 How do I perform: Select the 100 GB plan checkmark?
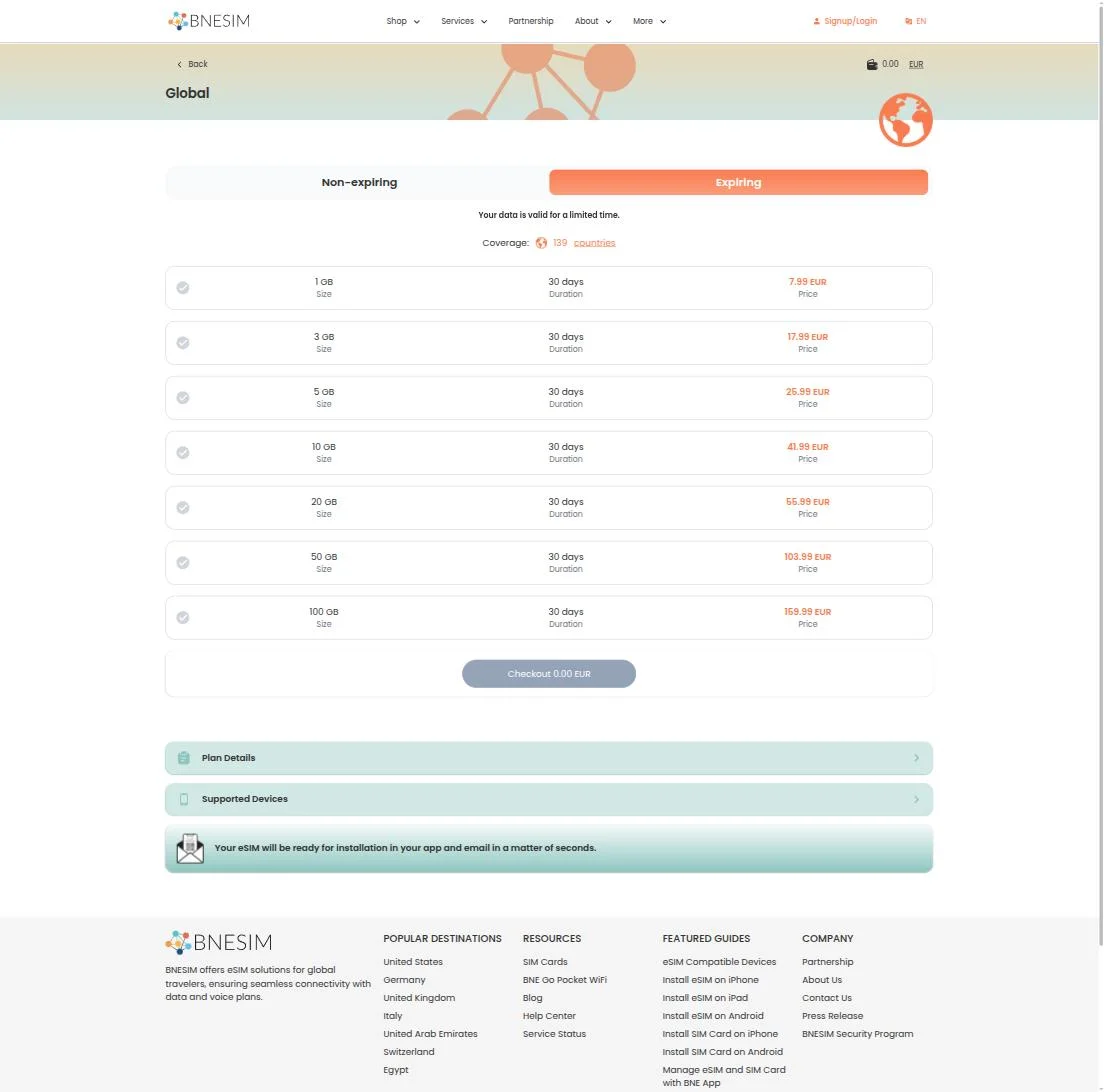[x=183, y=617]
